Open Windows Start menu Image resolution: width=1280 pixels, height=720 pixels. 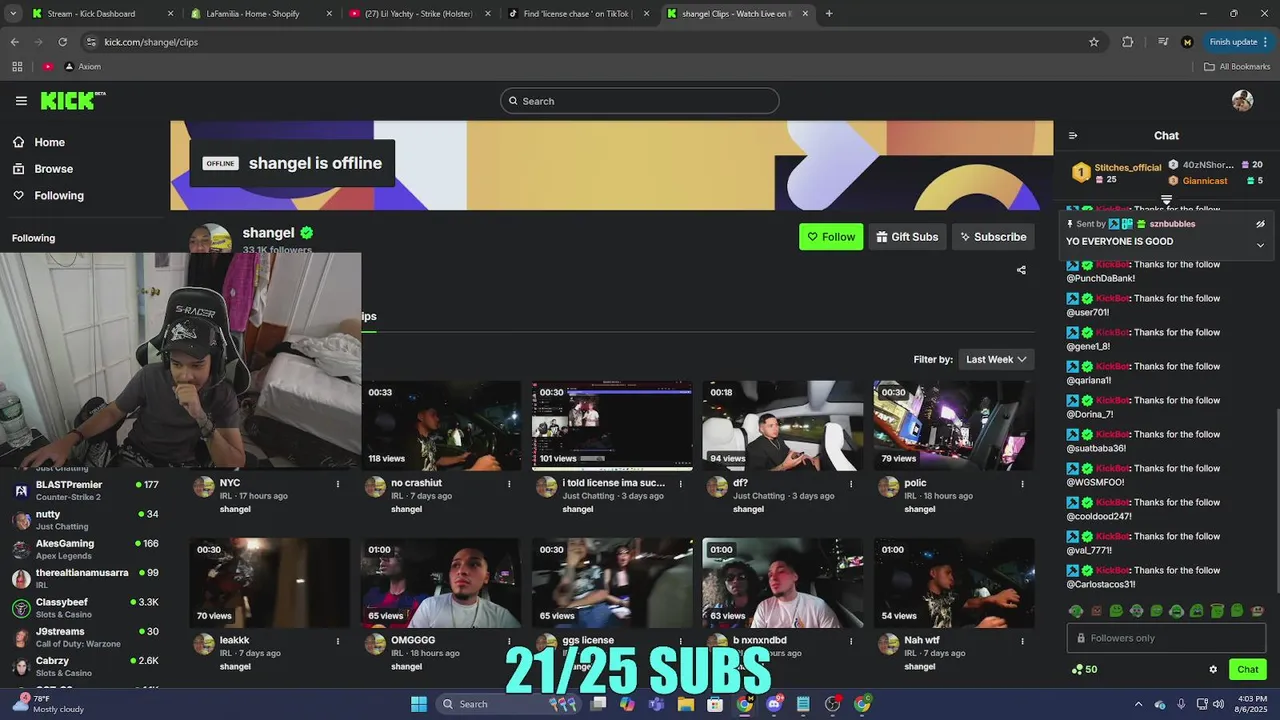(418, 704)
